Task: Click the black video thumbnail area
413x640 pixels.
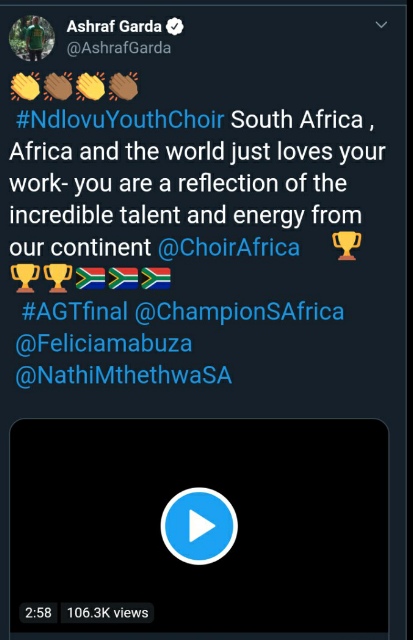Action: pos(199,525)
